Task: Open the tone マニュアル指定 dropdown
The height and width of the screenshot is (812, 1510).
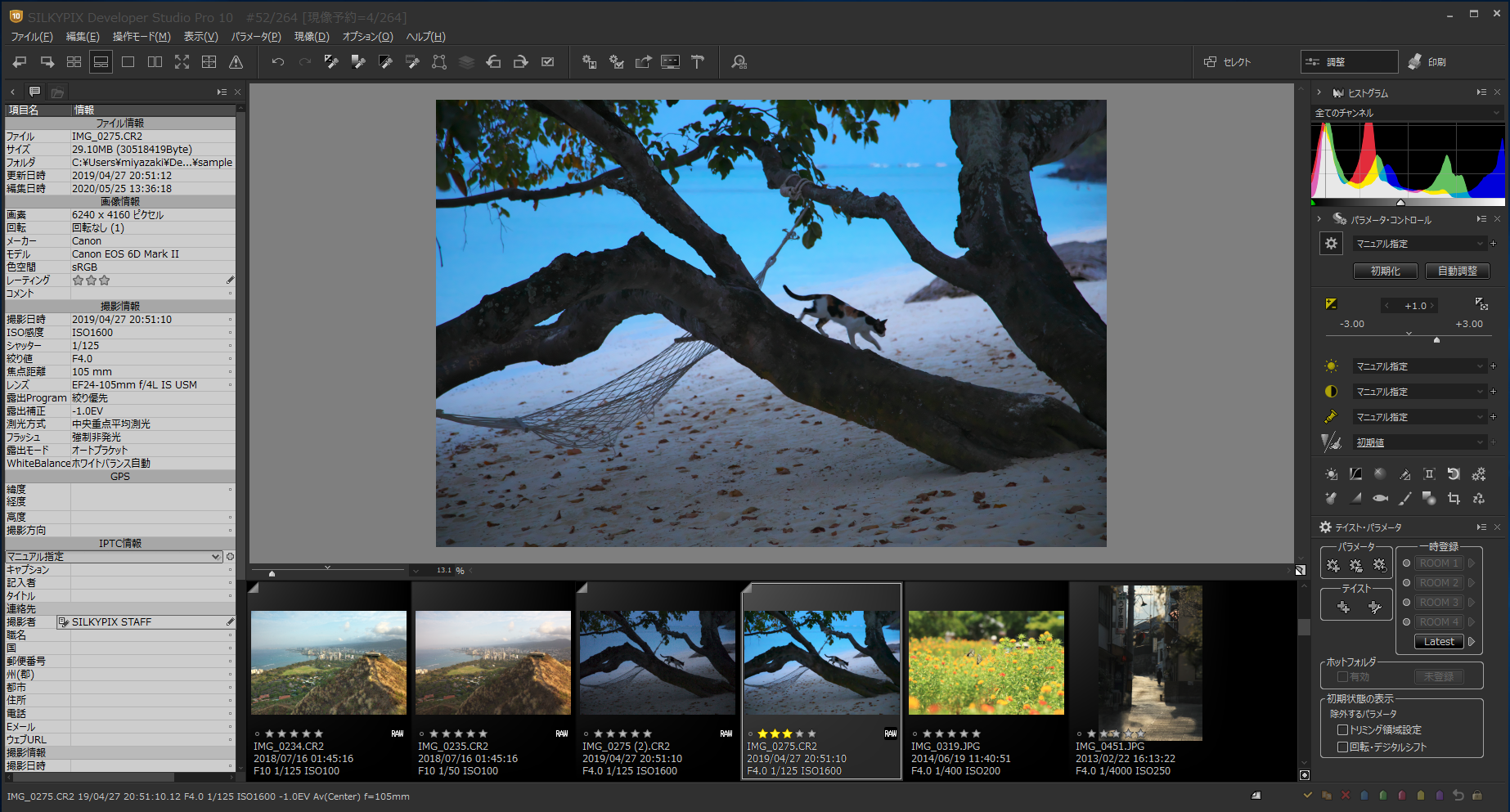Action: pyautogui.click(x=1419, y=392)
